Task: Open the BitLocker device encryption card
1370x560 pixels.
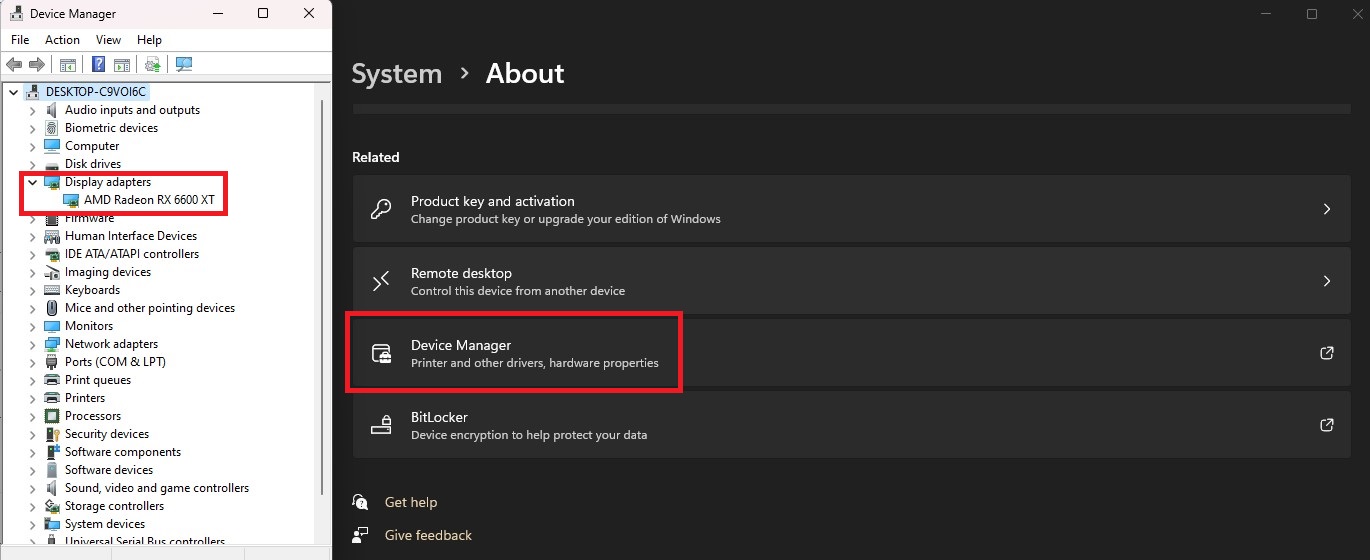Action: (x=851, y=425)
